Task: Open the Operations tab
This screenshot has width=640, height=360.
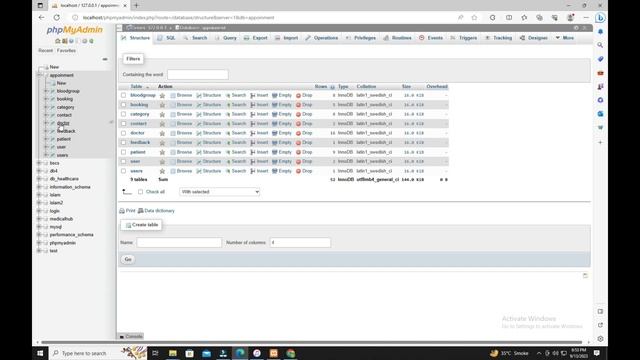Action: click(322, 38)
